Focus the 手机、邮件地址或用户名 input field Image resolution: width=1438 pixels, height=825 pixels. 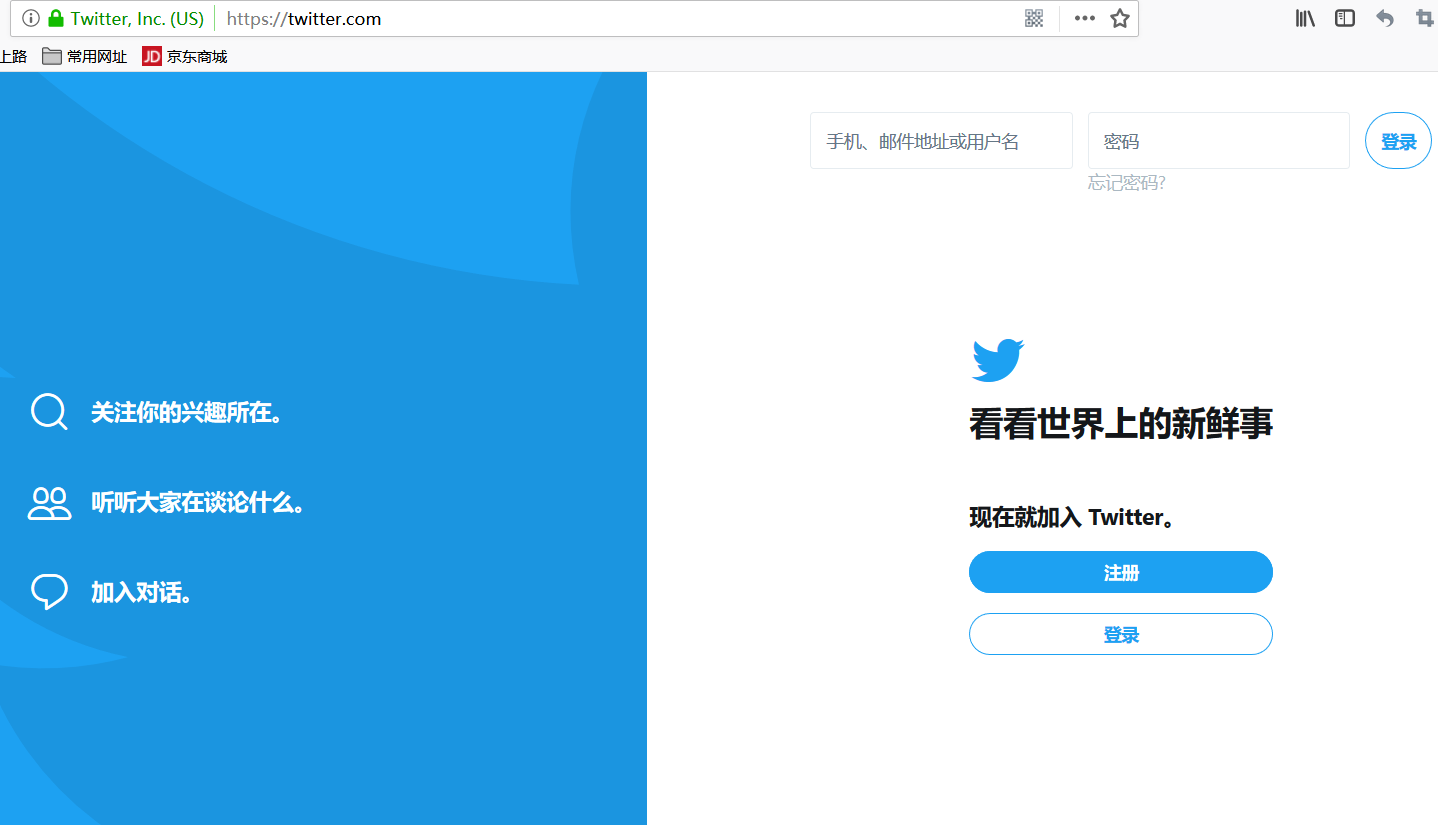pos(940,141)
